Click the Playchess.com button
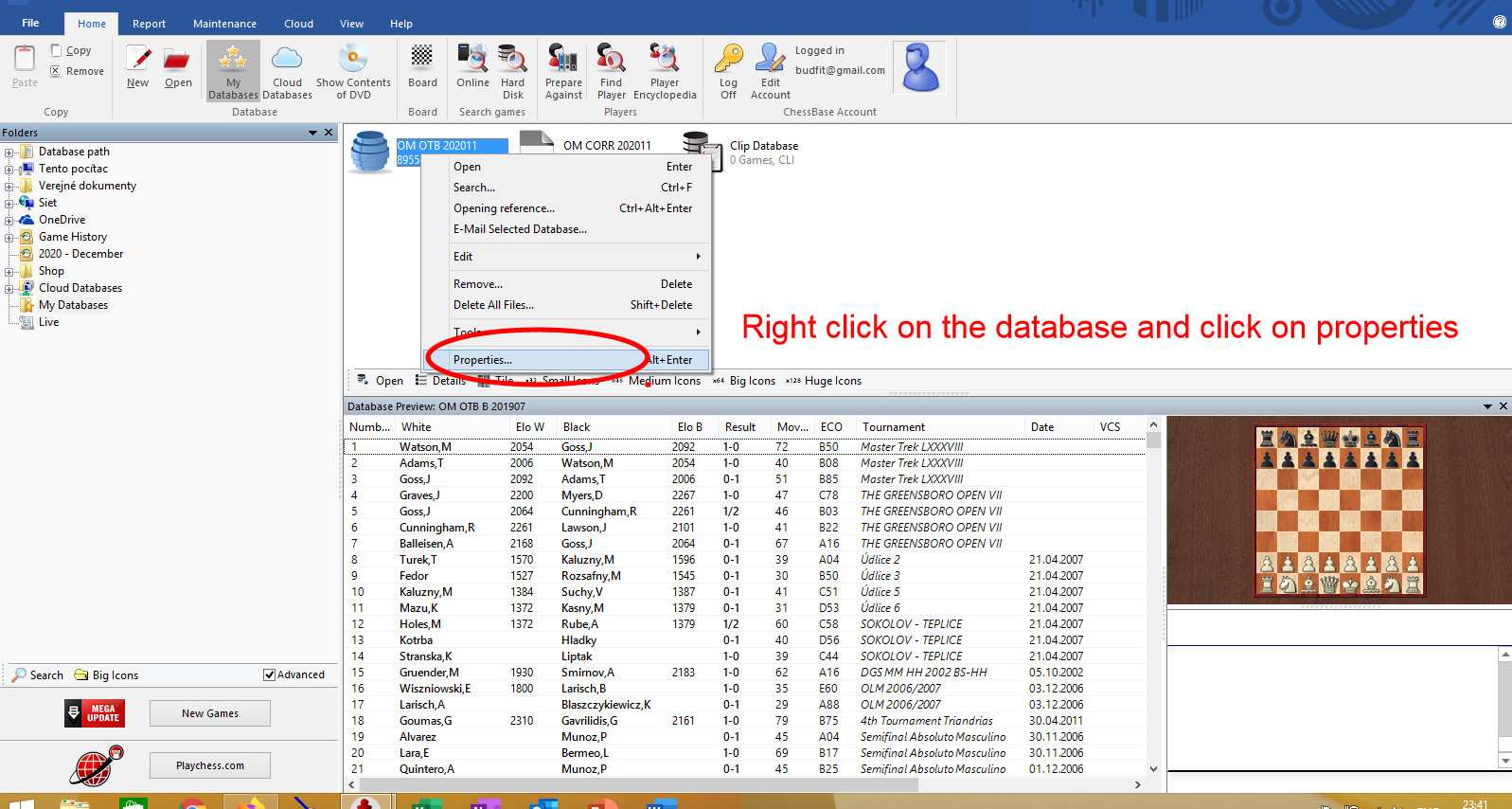 210,765
